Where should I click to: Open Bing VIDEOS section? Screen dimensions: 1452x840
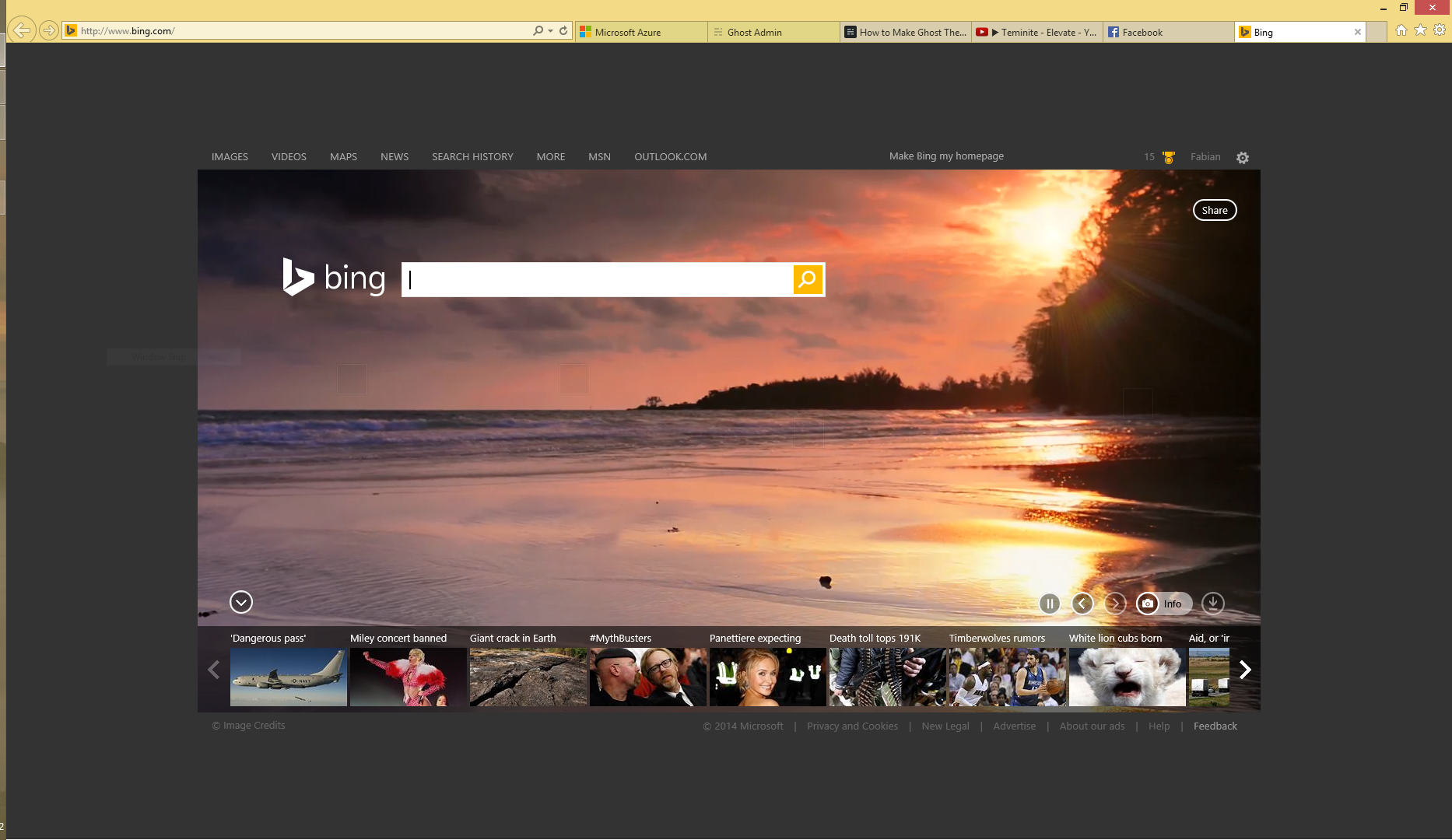tap(289, 156)
